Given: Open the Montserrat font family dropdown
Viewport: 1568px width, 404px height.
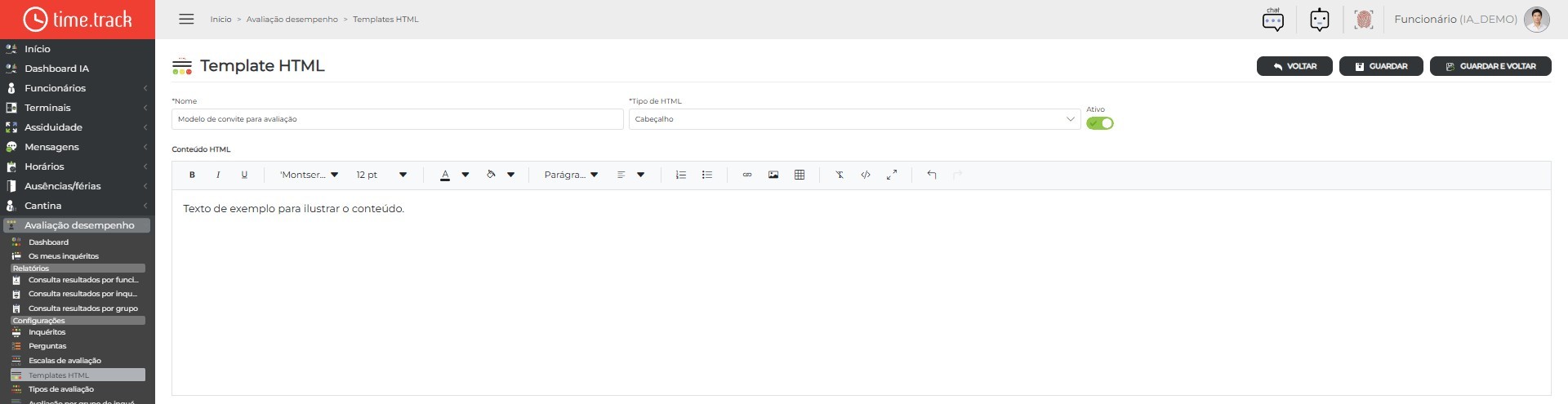Looking at the screenshot, I should [309, 175].
